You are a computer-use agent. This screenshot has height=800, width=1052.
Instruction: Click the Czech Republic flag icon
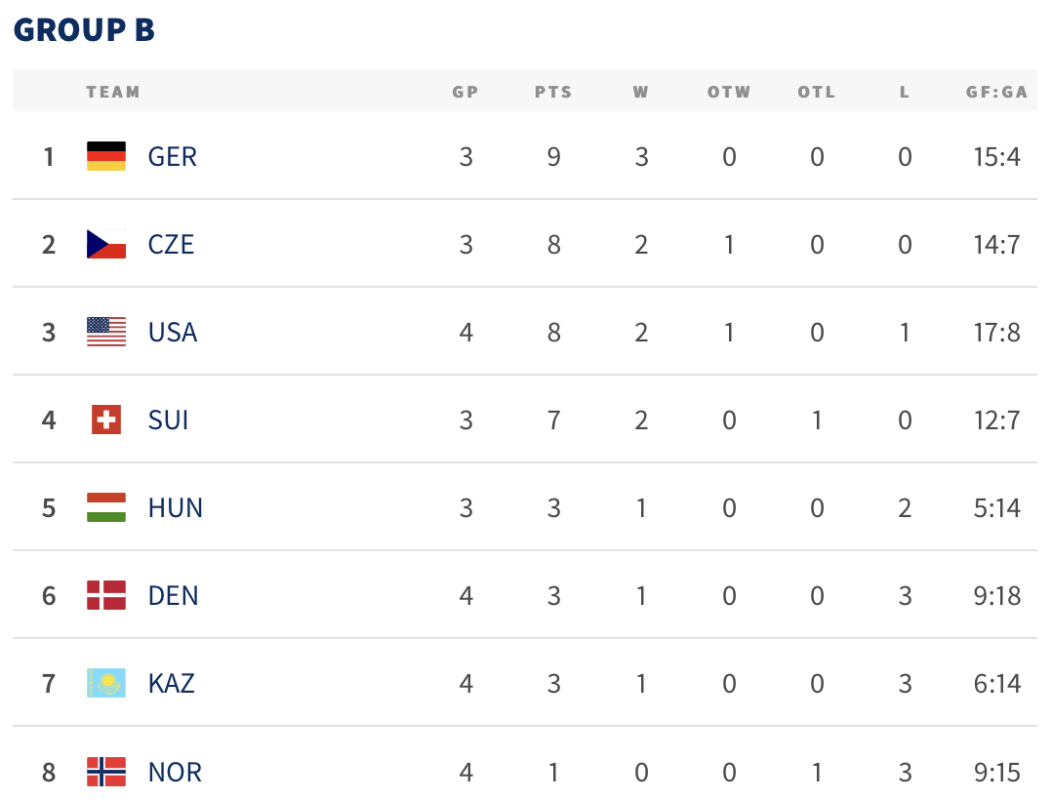(x=106, y=244)
